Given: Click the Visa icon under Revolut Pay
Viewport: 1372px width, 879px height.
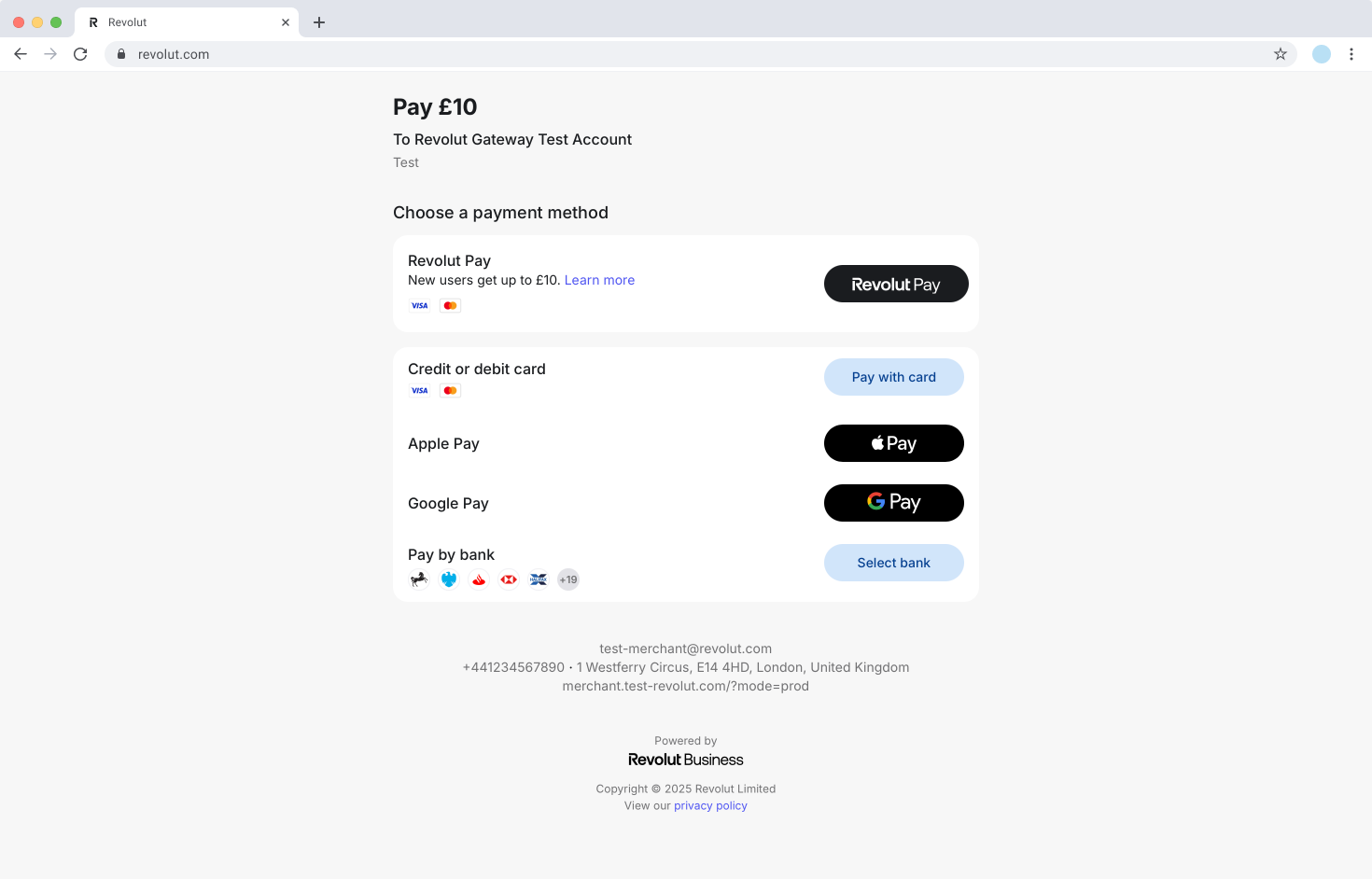Looking at the screenshot, I should click(419, 305).
